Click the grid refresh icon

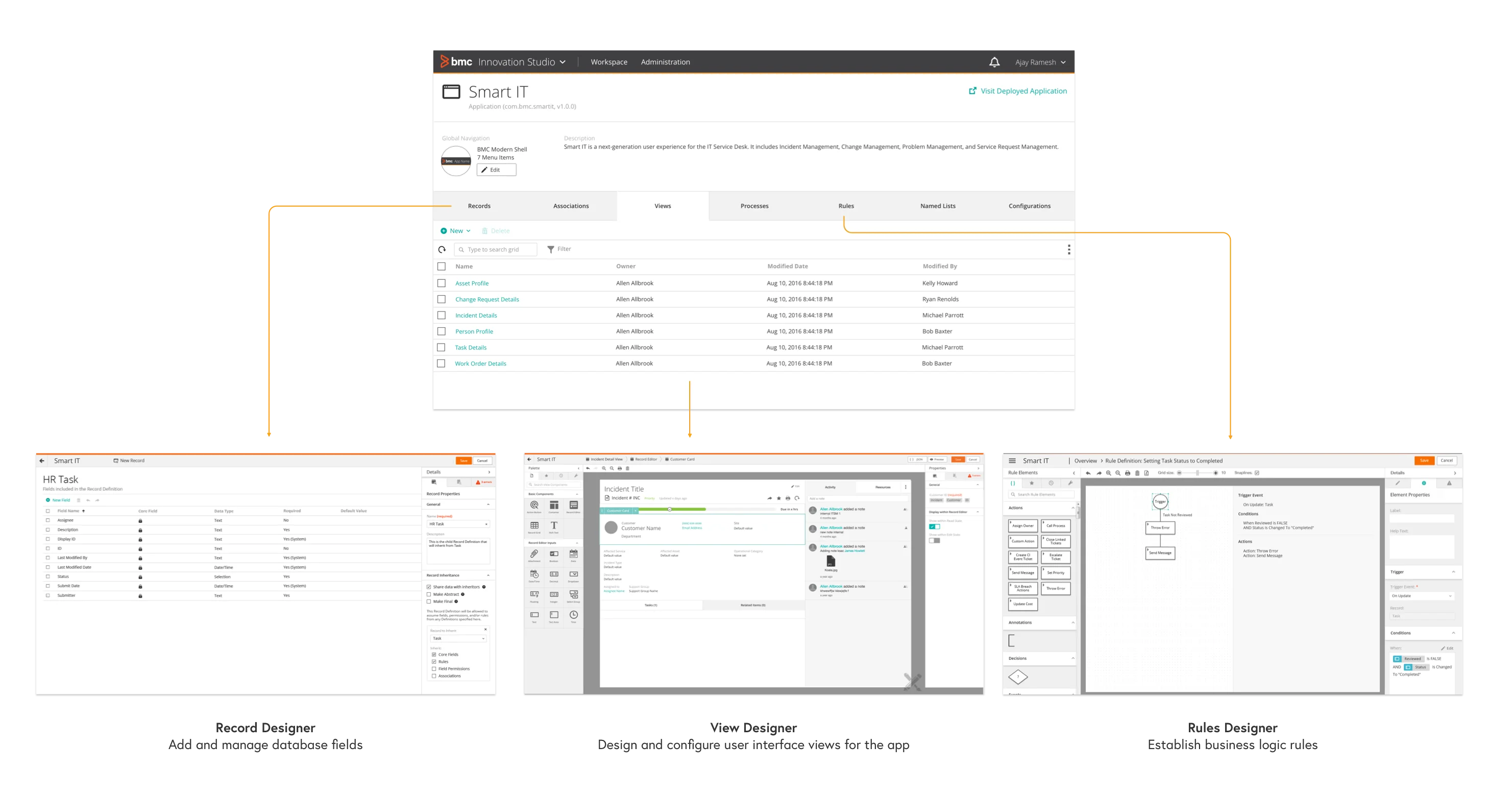point(442,250)
